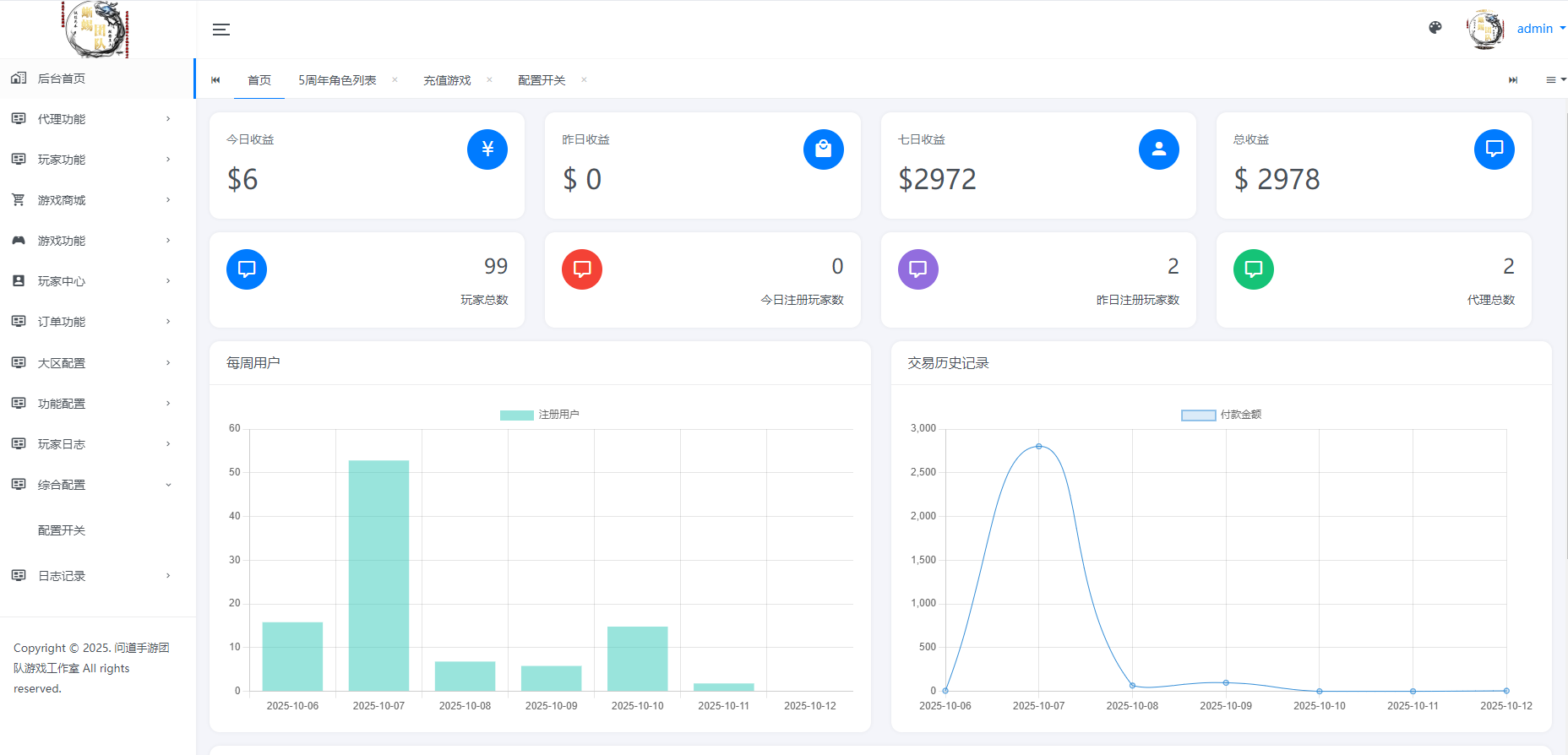Viewport: 1568px width, 755px height.
Task: Open the theme palette icon
Action: pyautogui.click(x=1435, y=28)
